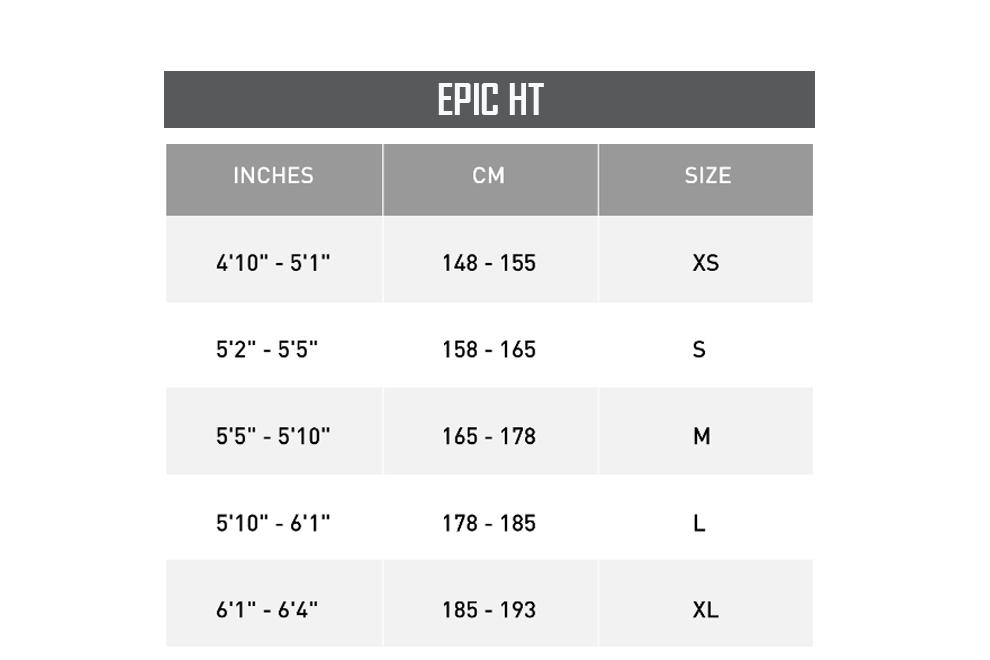Click the 4'10" - 5'1" height cell
990x660 pixels.
[274, 260]
